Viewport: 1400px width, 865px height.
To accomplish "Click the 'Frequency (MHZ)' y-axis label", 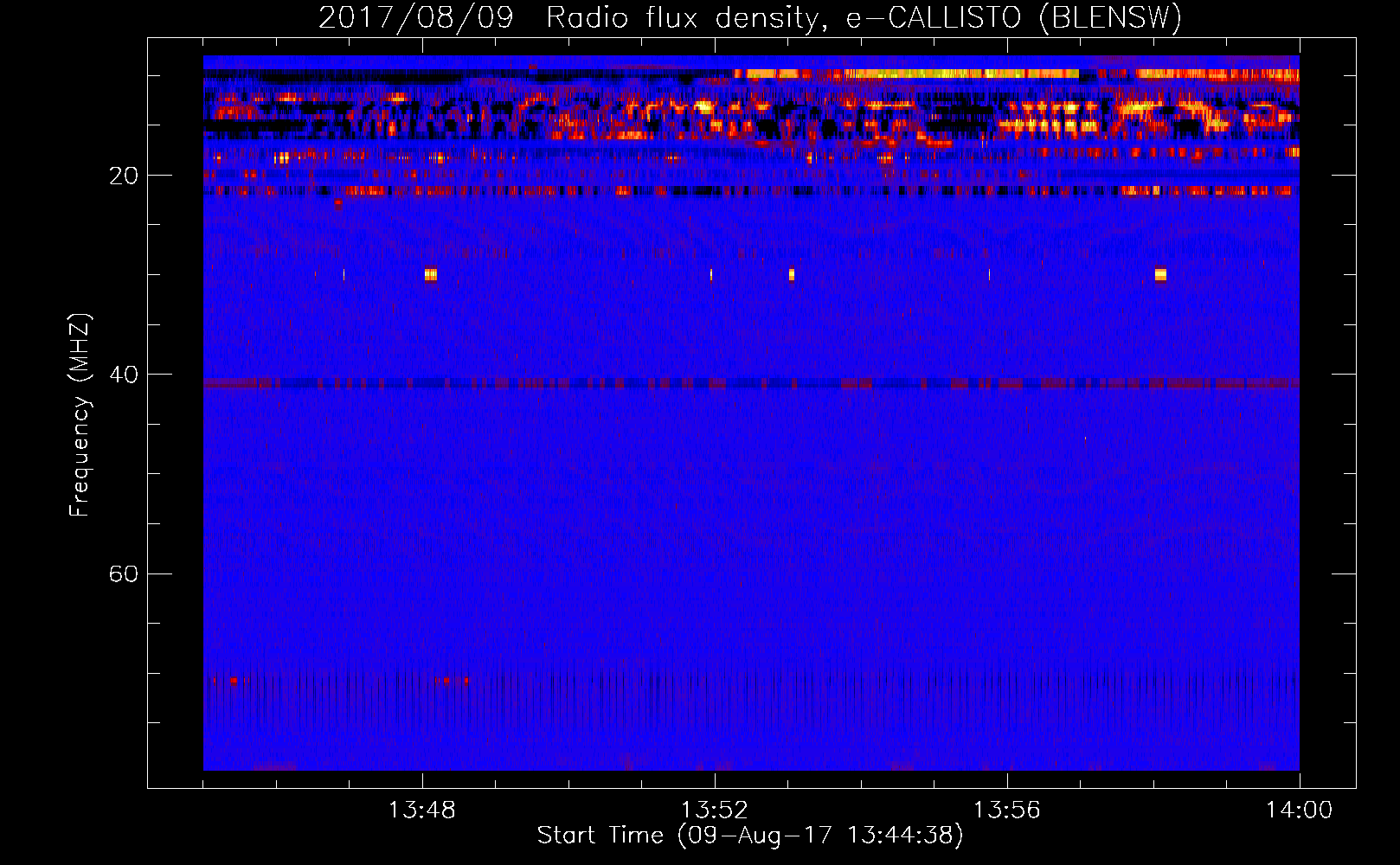I will 79,415.
